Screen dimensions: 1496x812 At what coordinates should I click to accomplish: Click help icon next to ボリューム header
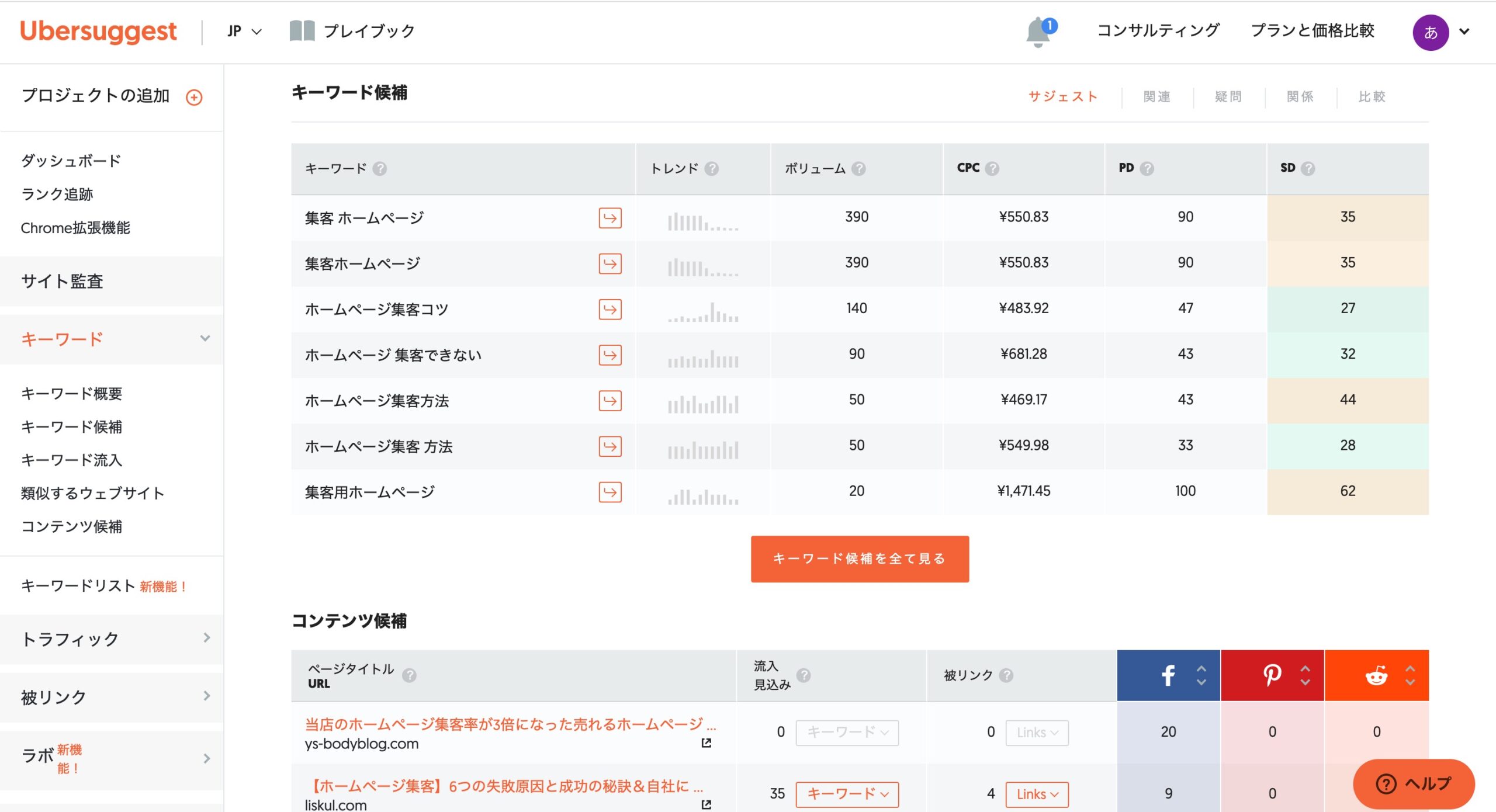pyautogui.click(x=858, y=169)
